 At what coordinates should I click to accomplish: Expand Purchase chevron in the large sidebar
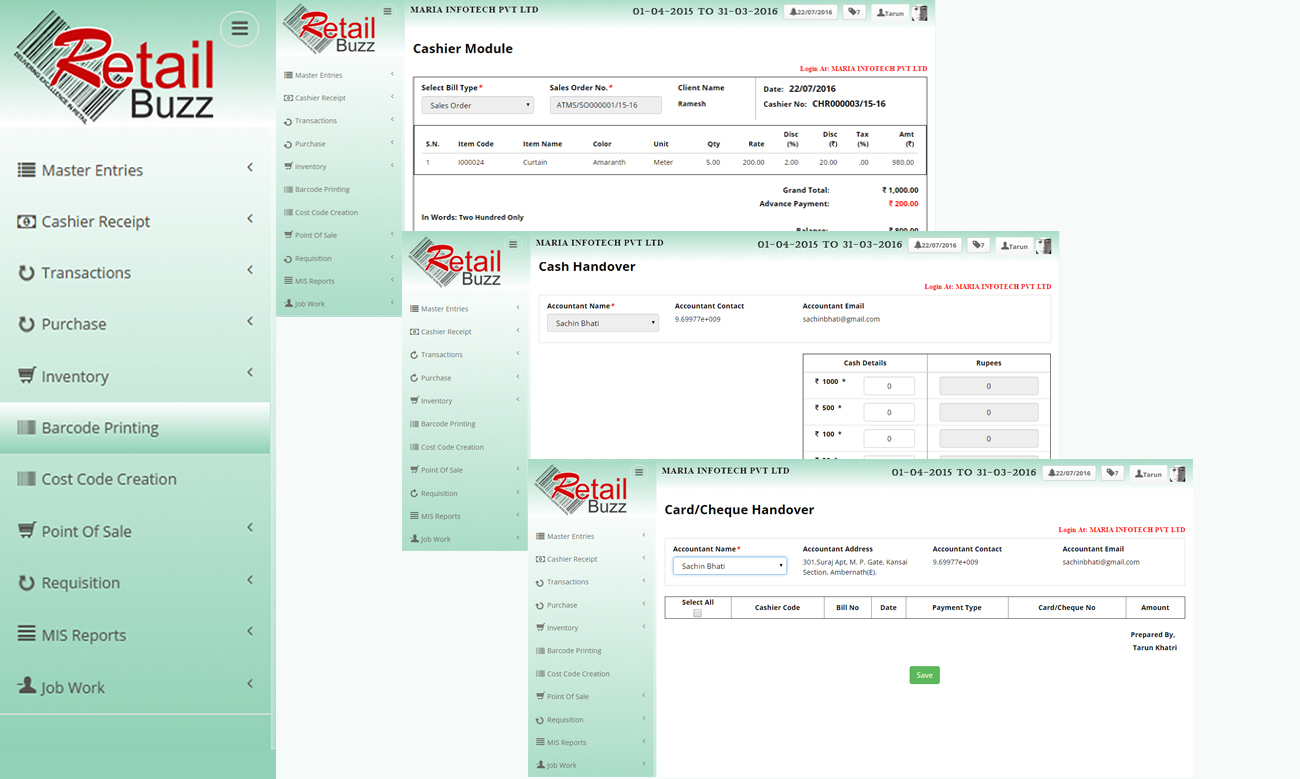point(250,321)
